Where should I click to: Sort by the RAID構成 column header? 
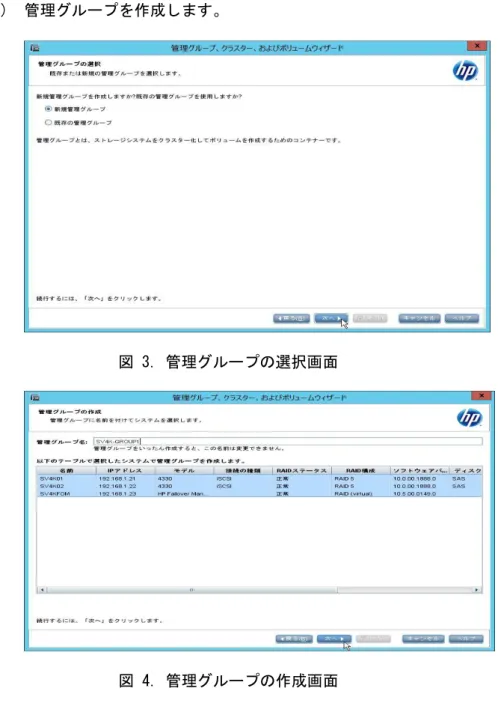point(361,470)
